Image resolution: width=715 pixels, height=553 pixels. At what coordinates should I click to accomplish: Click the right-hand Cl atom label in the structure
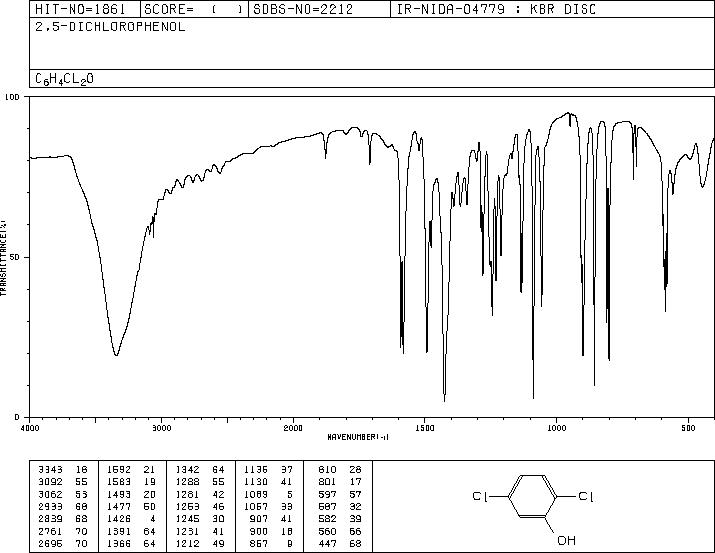(x=586, y=496)
